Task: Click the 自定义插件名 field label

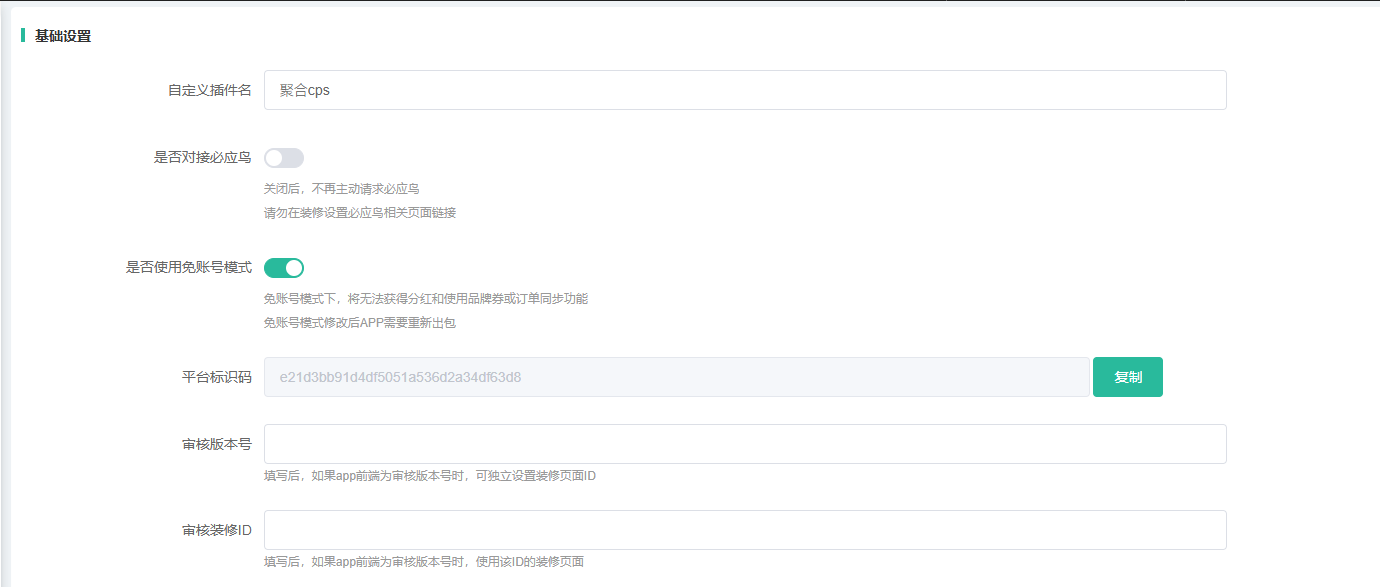Action: coord(209,90)
